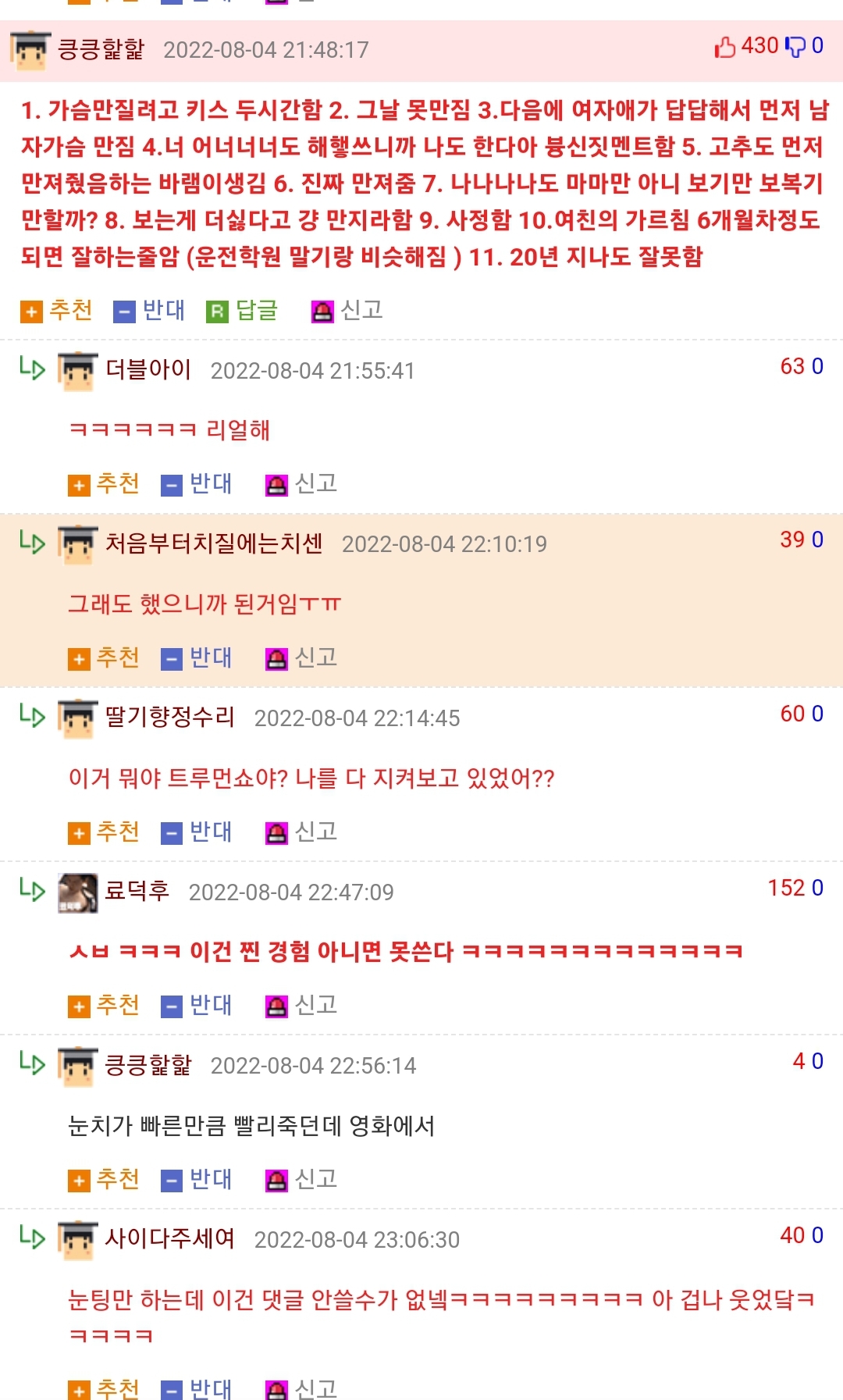Viewport: 843px width, 1400px height.
Task: Click 추천 under the 그래도 했으니까 reply
Action: point(104,658)
